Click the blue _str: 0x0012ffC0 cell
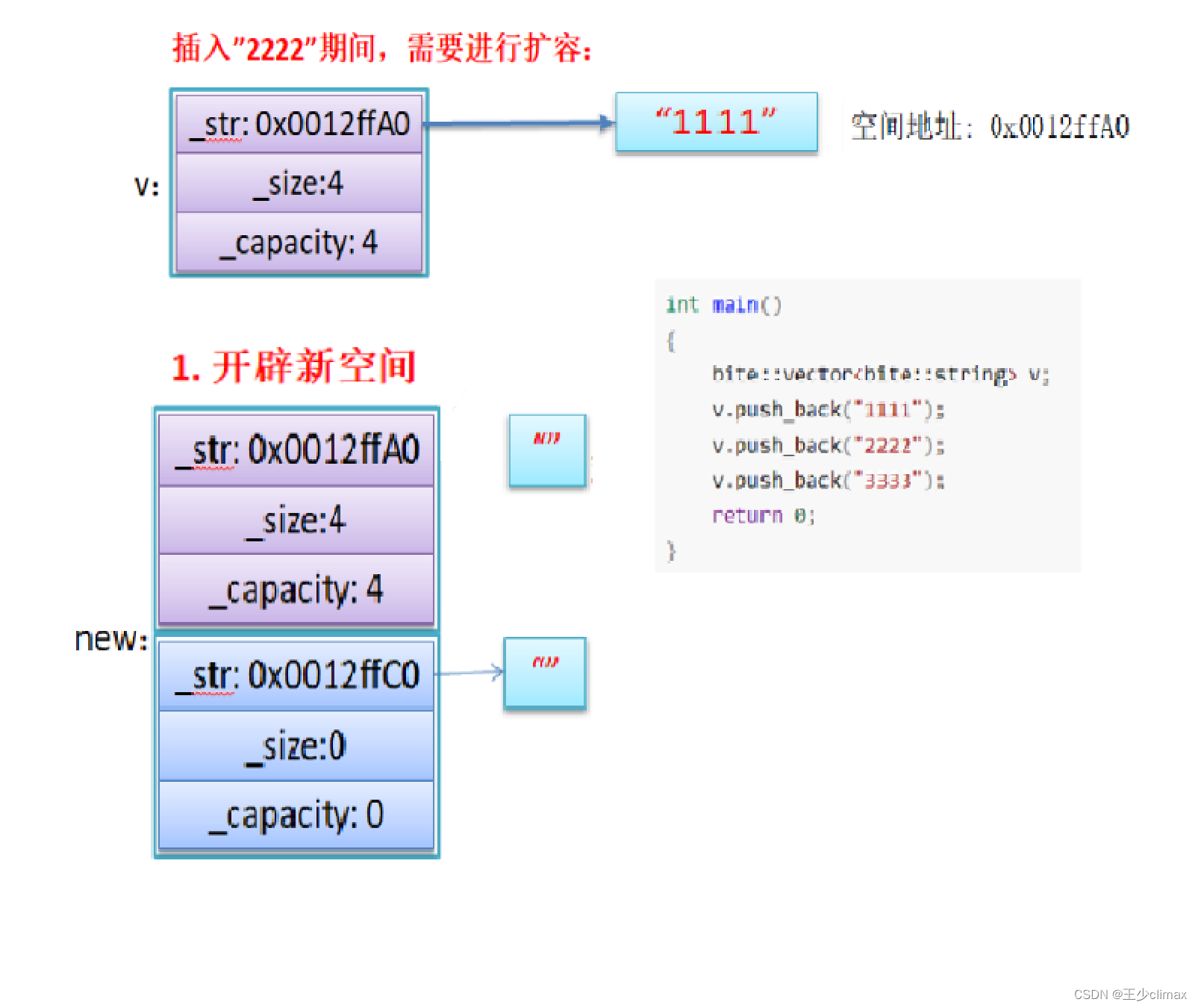This screenshot has width=1198, height=1008. (x=296, y=675)
